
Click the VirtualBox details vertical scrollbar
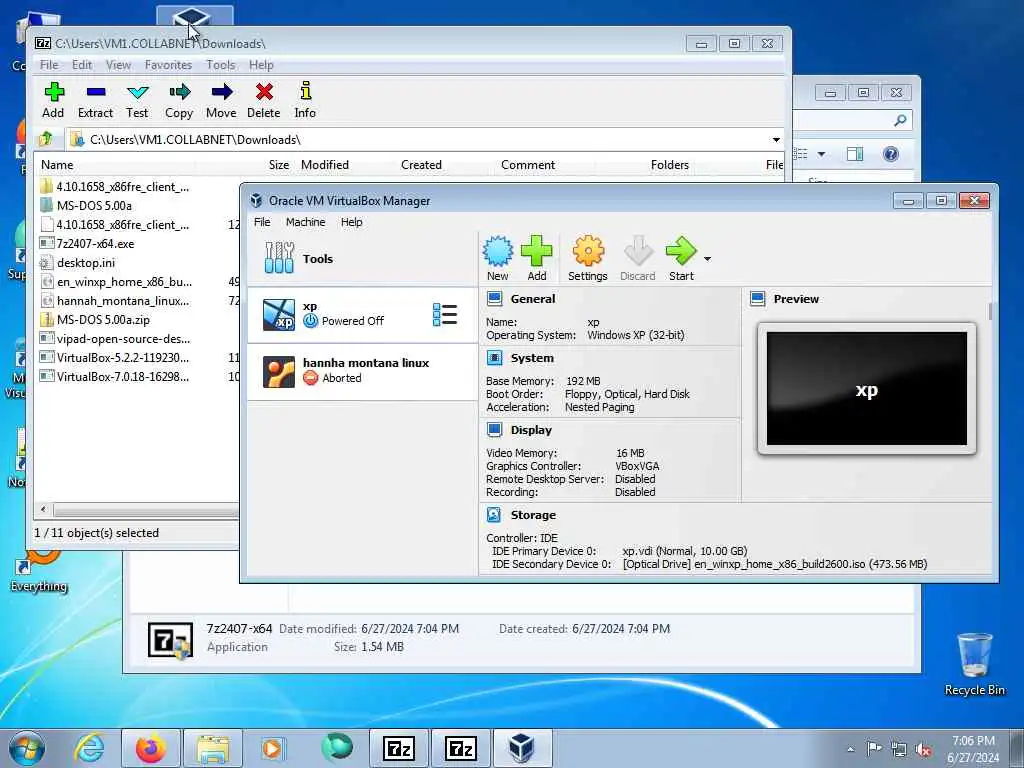[990, 312]
